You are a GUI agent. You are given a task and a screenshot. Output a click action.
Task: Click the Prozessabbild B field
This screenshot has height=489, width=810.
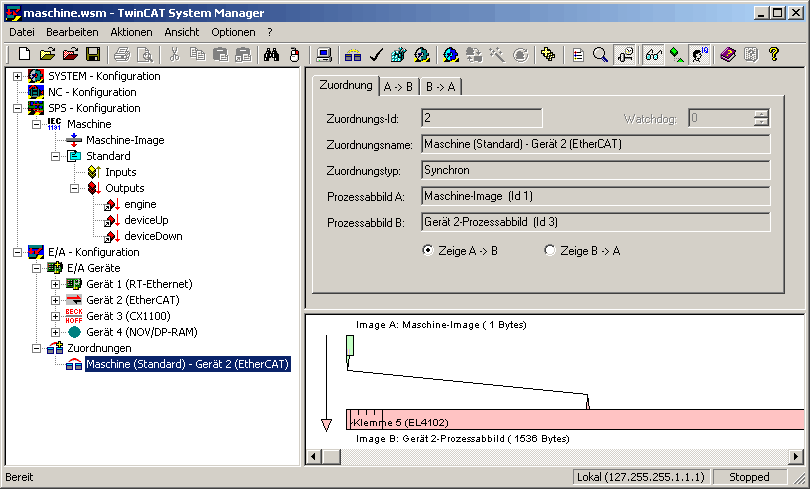tap(596, 222)
